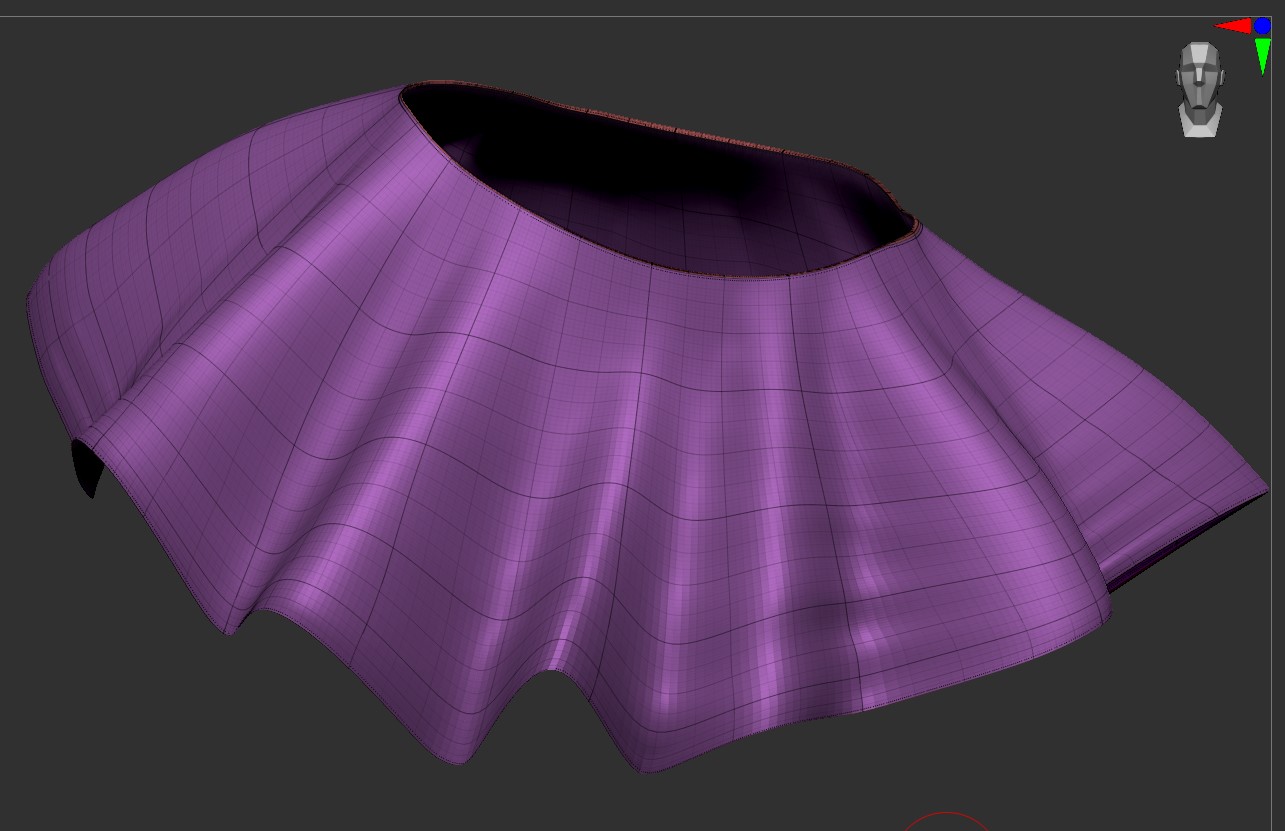Click the blue Z-axis dot
Screen dimensions: 1285x831
pos(1262,27)
